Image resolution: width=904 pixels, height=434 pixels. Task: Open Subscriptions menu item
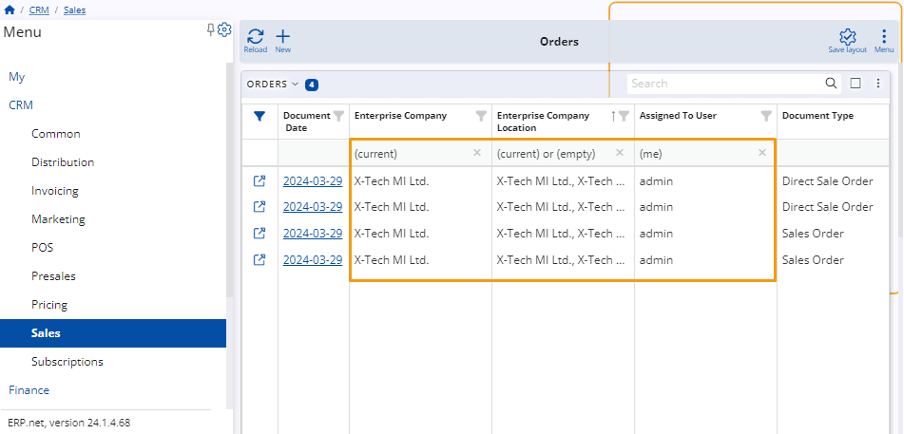[67, 361]
